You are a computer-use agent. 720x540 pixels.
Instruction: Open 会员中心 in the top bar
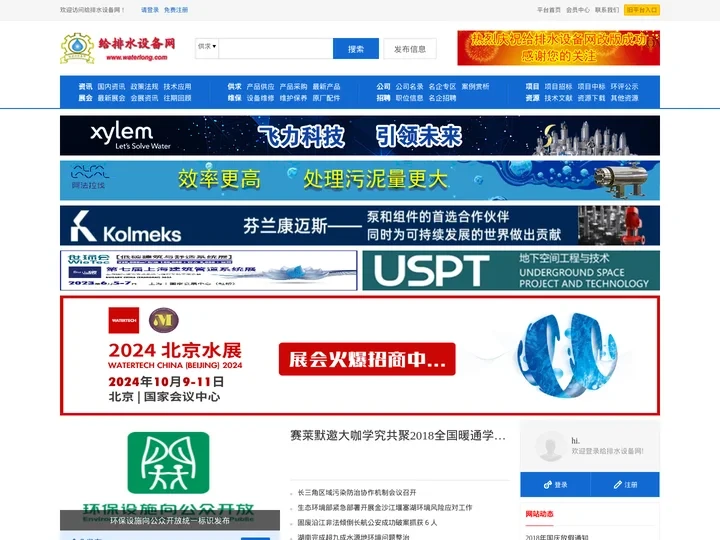coord(578,10)
